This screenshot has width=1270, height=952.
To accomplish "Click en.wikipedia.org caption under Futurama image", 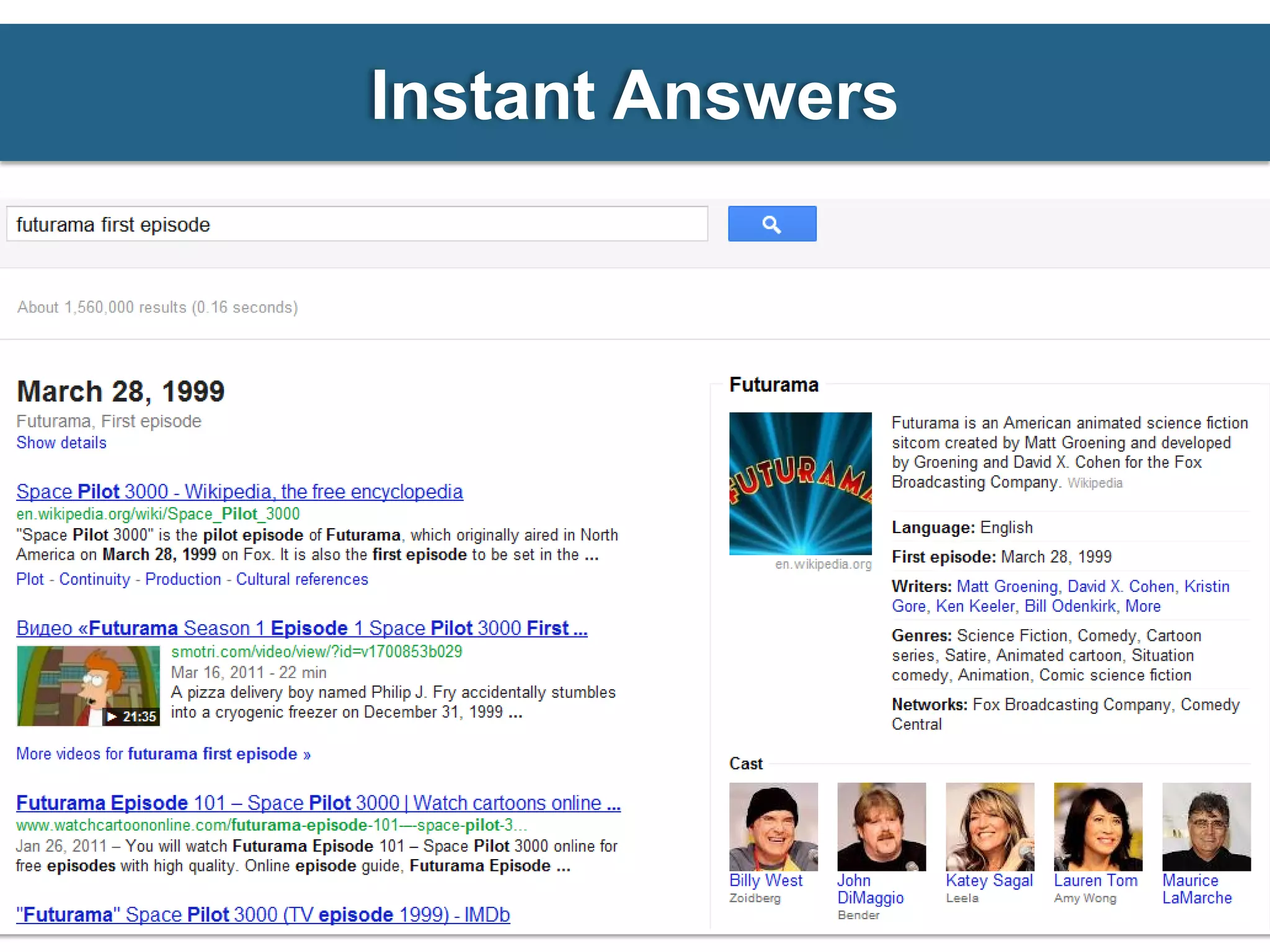I will 824,564.
